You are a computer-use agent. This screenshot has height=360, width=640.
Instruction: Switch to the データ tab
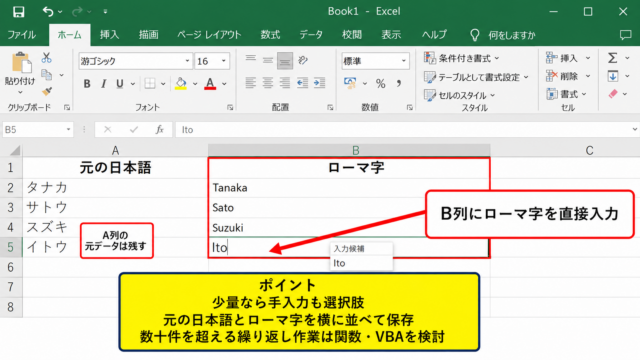click(311, 35)
